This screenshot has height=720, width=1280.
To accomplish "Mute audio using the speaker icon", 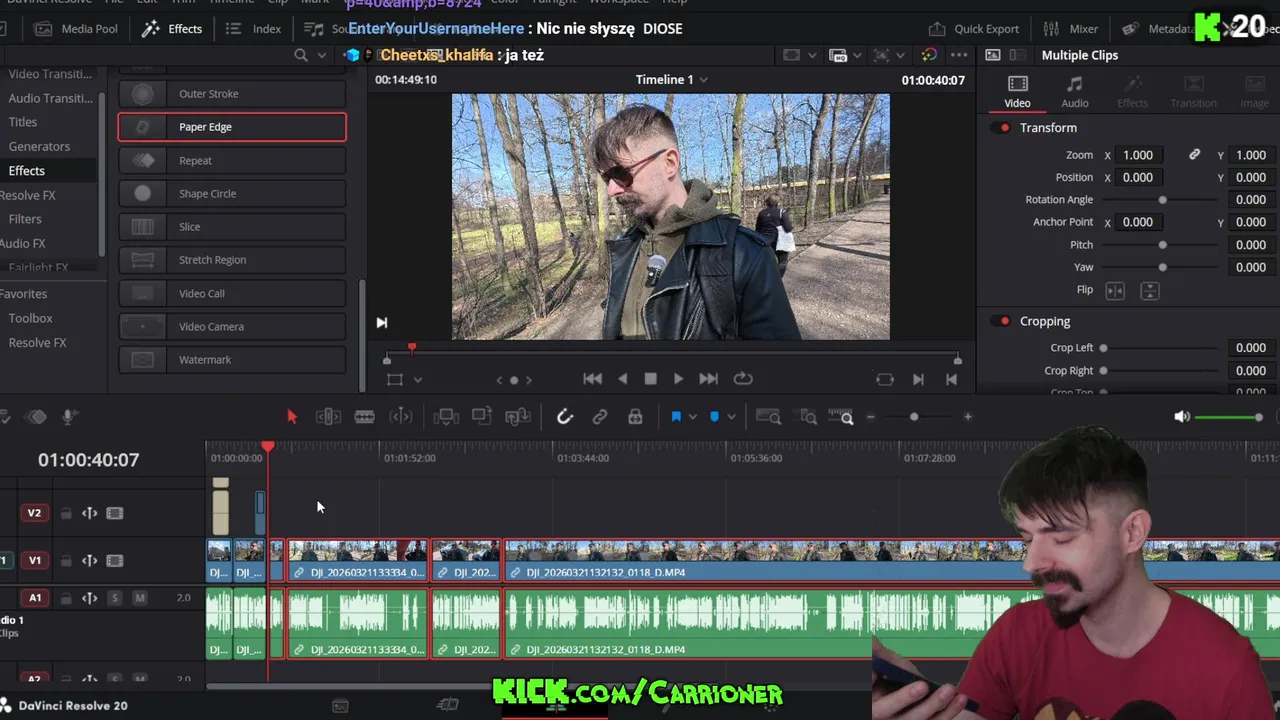I will pos(1182,417).
